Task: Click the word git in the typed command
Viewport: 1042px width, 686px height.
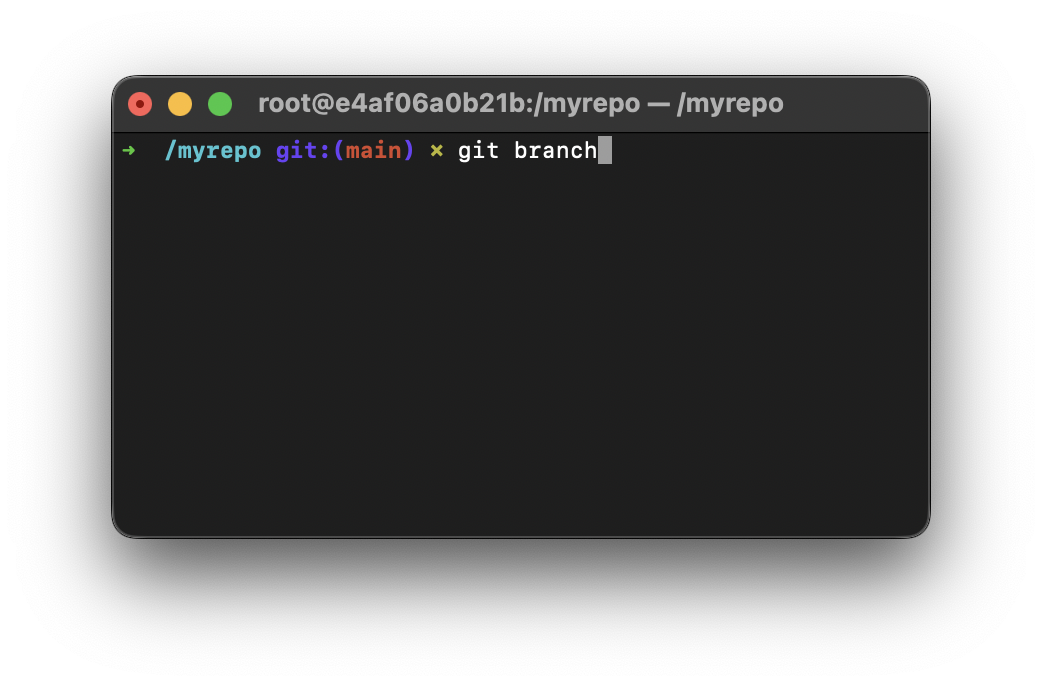Action: point(478,150)
